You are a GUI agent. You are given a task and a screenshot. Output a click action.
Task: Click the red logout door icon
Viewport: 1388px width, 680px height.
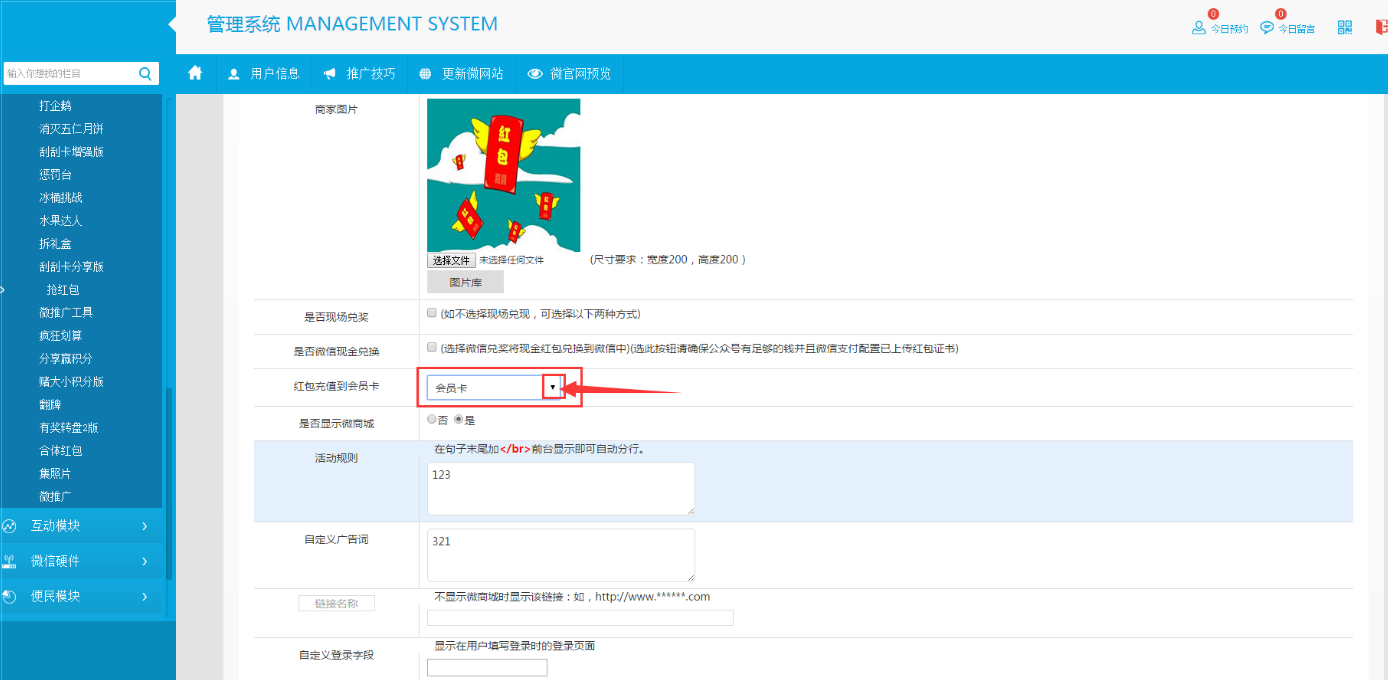tap(1381, 28)
